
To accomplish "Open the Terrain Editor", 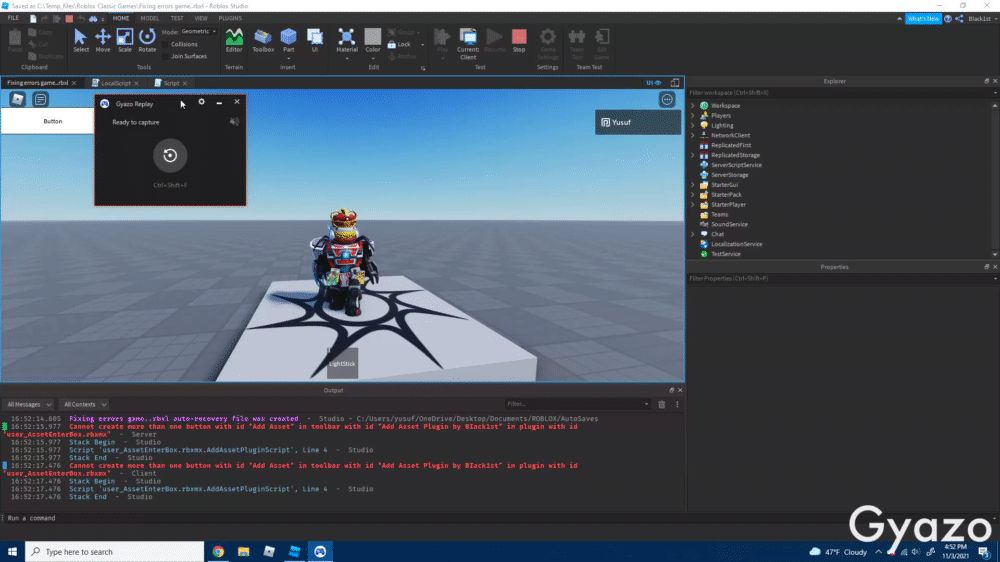I will (x=234, y=41).
